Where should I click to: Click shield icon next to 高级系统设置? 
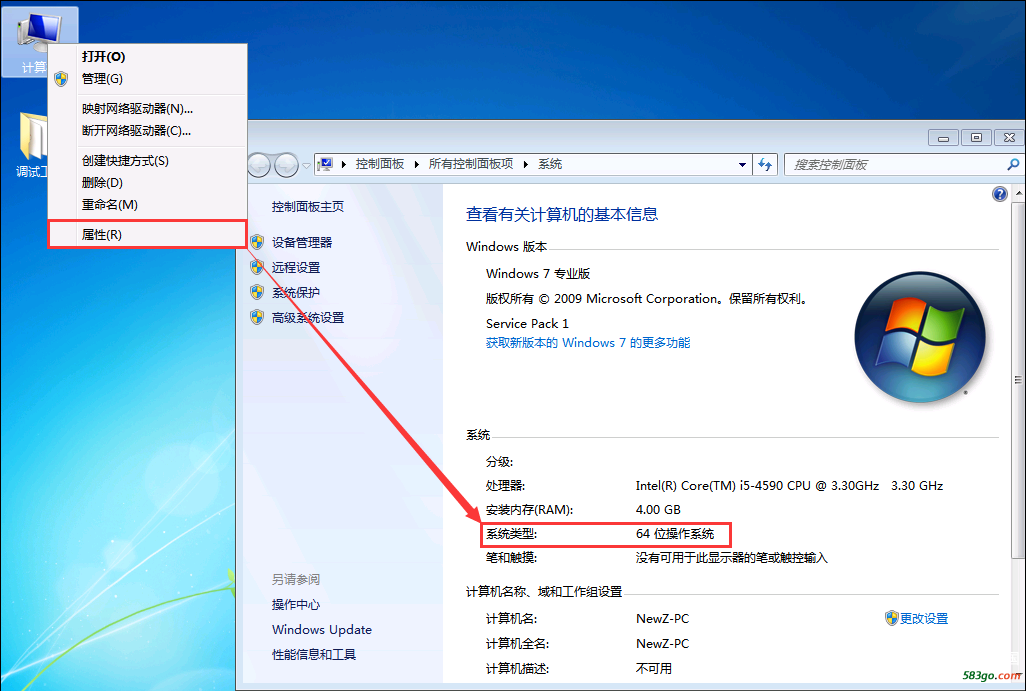click(257, 317)
